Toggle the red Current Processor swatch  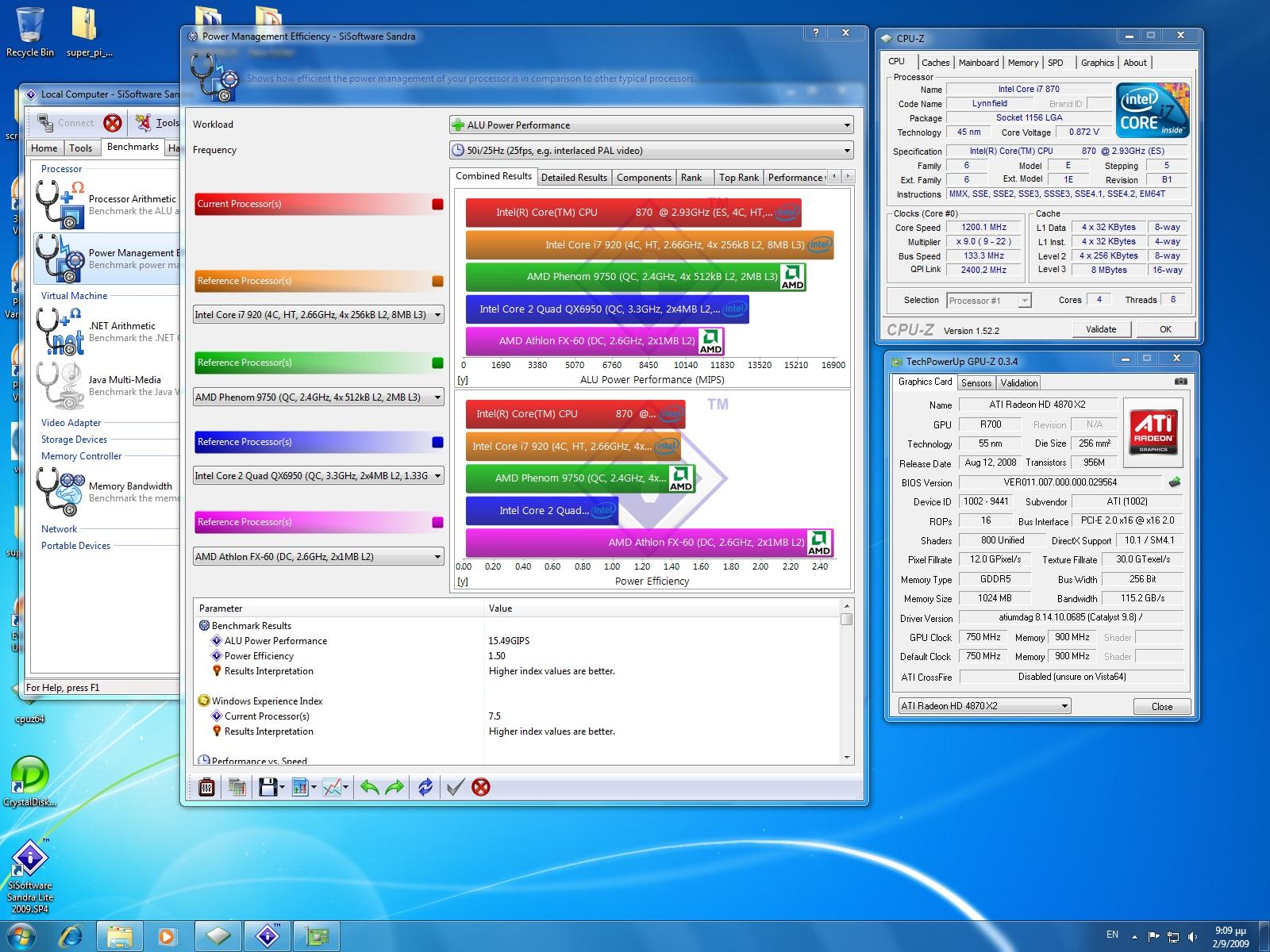click(x=437, y=204)
